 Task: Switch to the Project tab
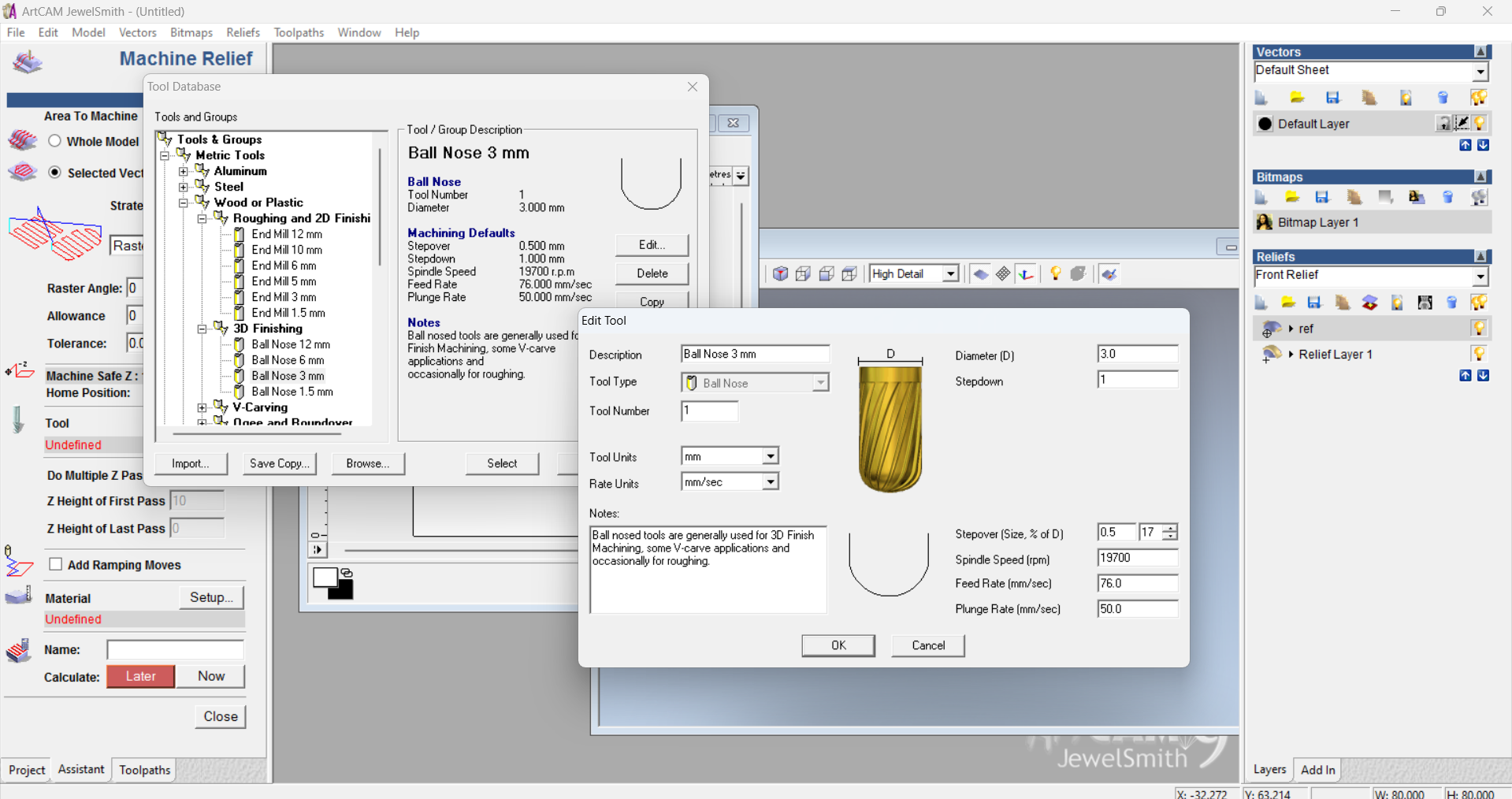tap(27, 770)
